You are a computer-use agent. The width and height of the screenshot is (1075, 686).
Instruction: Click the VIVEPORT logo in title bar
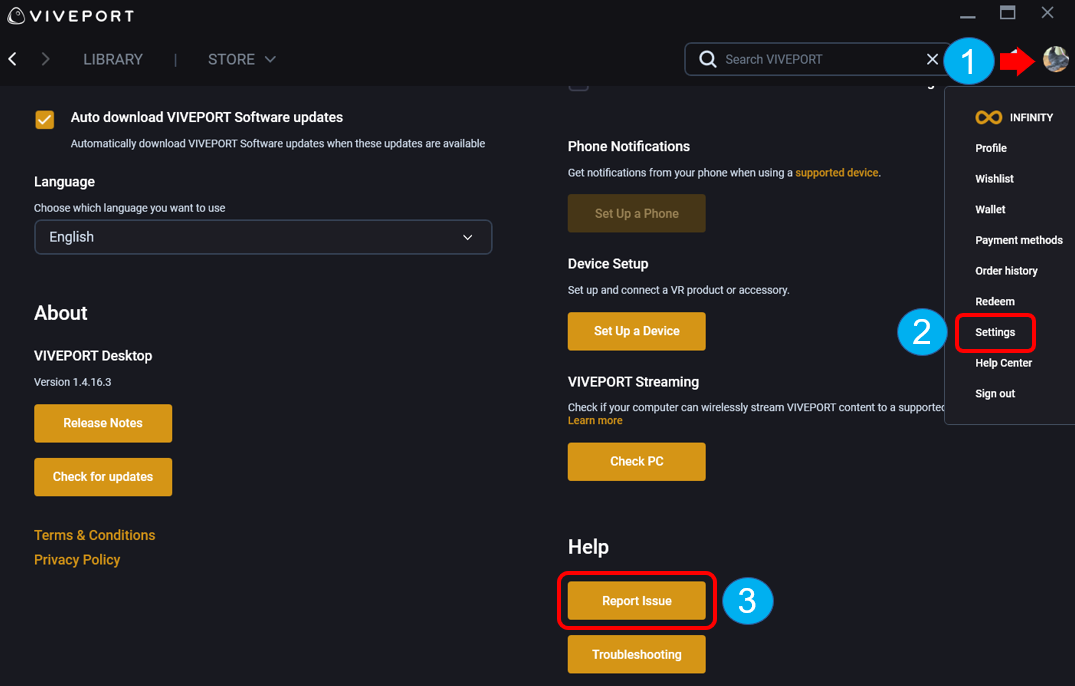[70, 16]
